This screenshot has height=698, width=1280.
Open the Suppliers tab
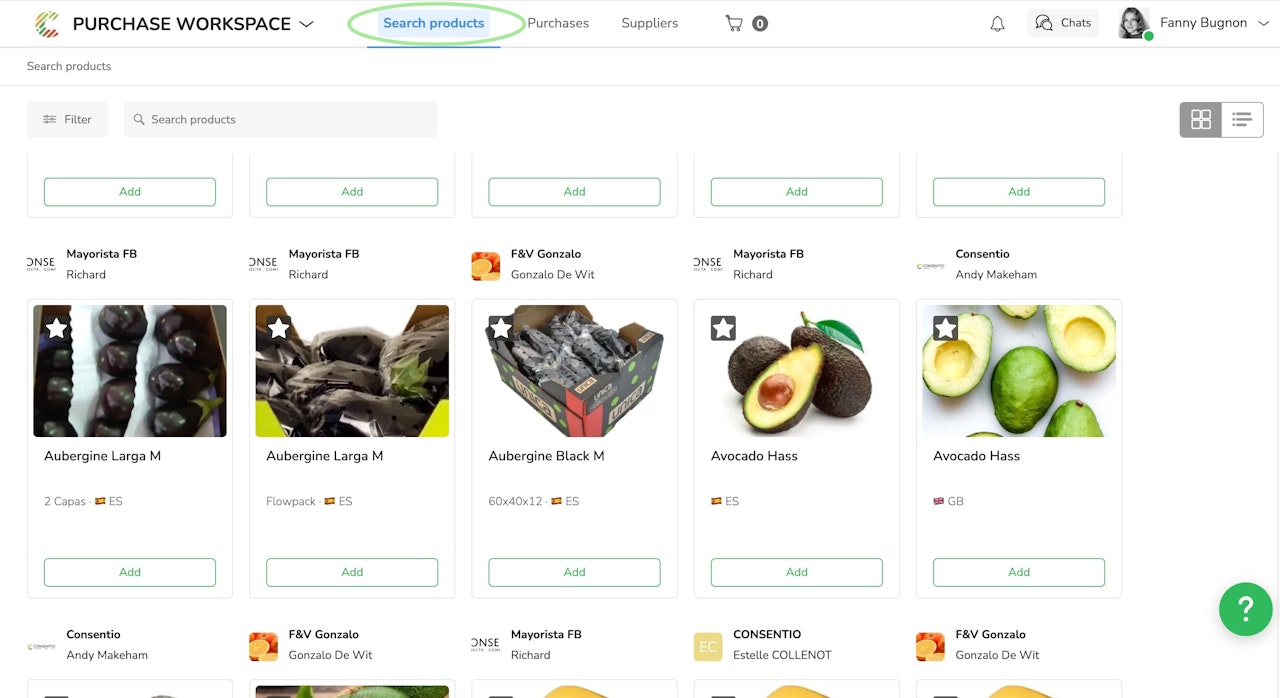coord(649,23)
